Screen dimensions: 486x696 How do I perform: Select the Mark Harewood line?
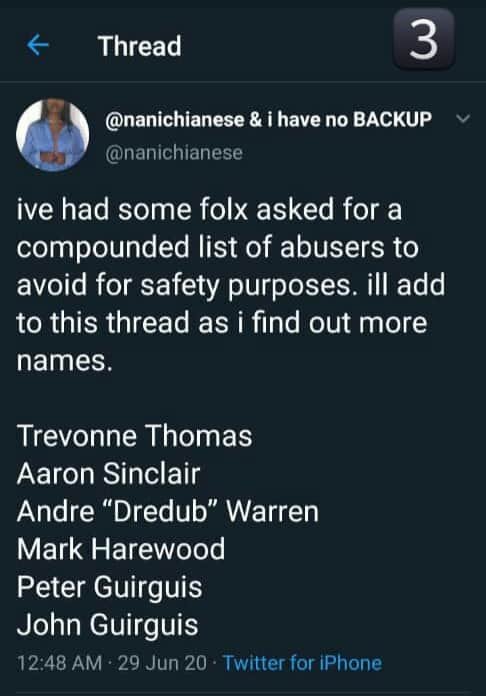click(x=121, y=549)
